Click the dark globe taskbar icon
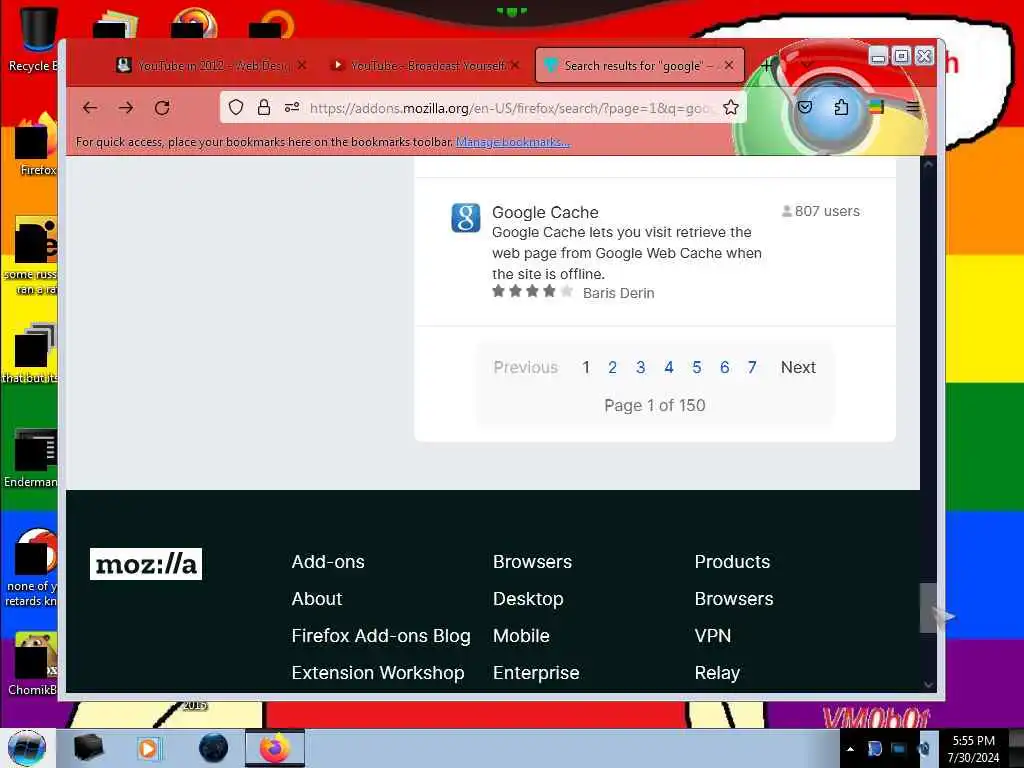 (x=213, y=748)
